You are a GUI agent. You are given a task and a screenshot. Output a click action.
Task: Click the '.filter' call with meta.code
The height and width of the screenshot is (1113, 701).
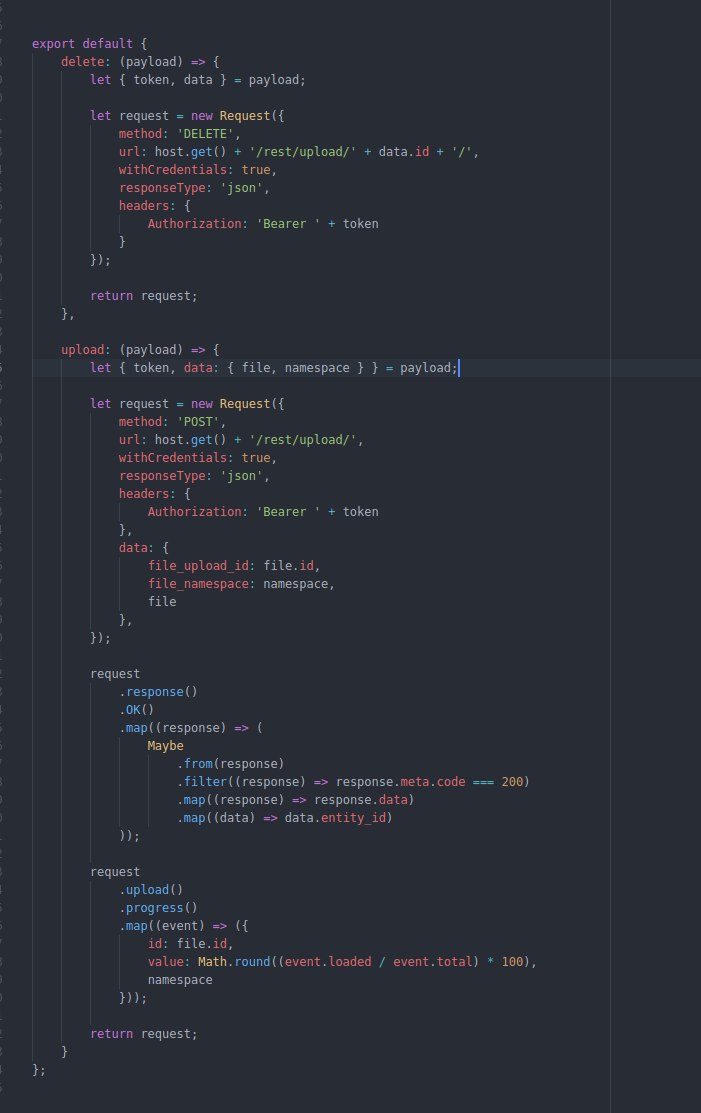(x=353, y=782)
